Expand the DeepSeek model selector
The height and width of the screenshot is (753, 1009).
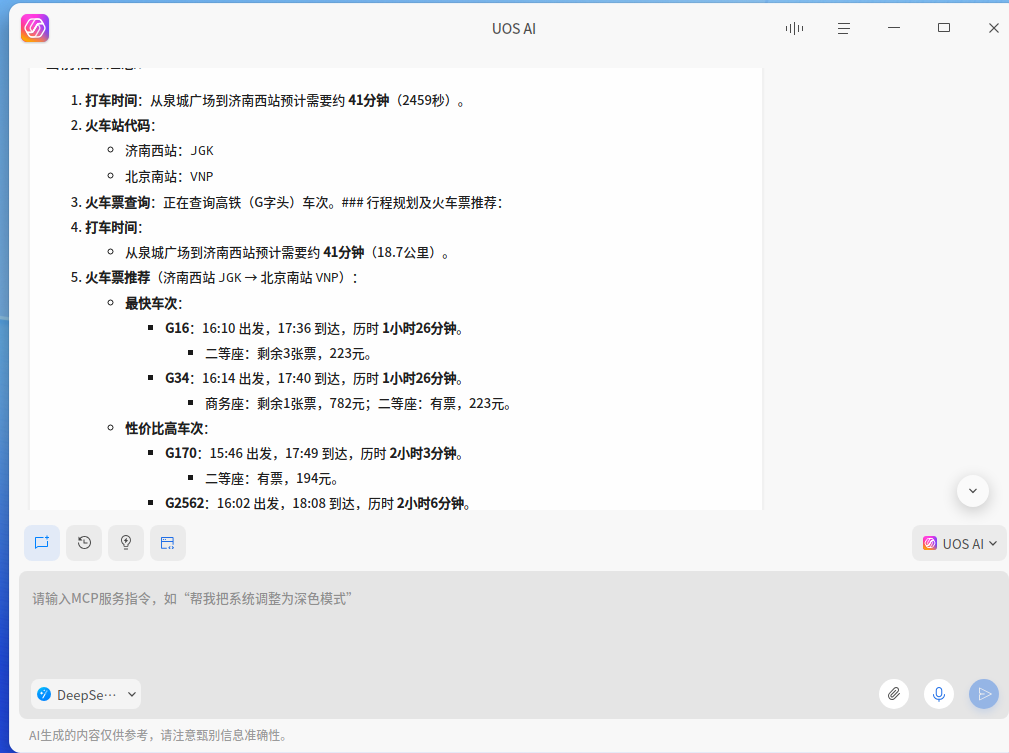86,694
